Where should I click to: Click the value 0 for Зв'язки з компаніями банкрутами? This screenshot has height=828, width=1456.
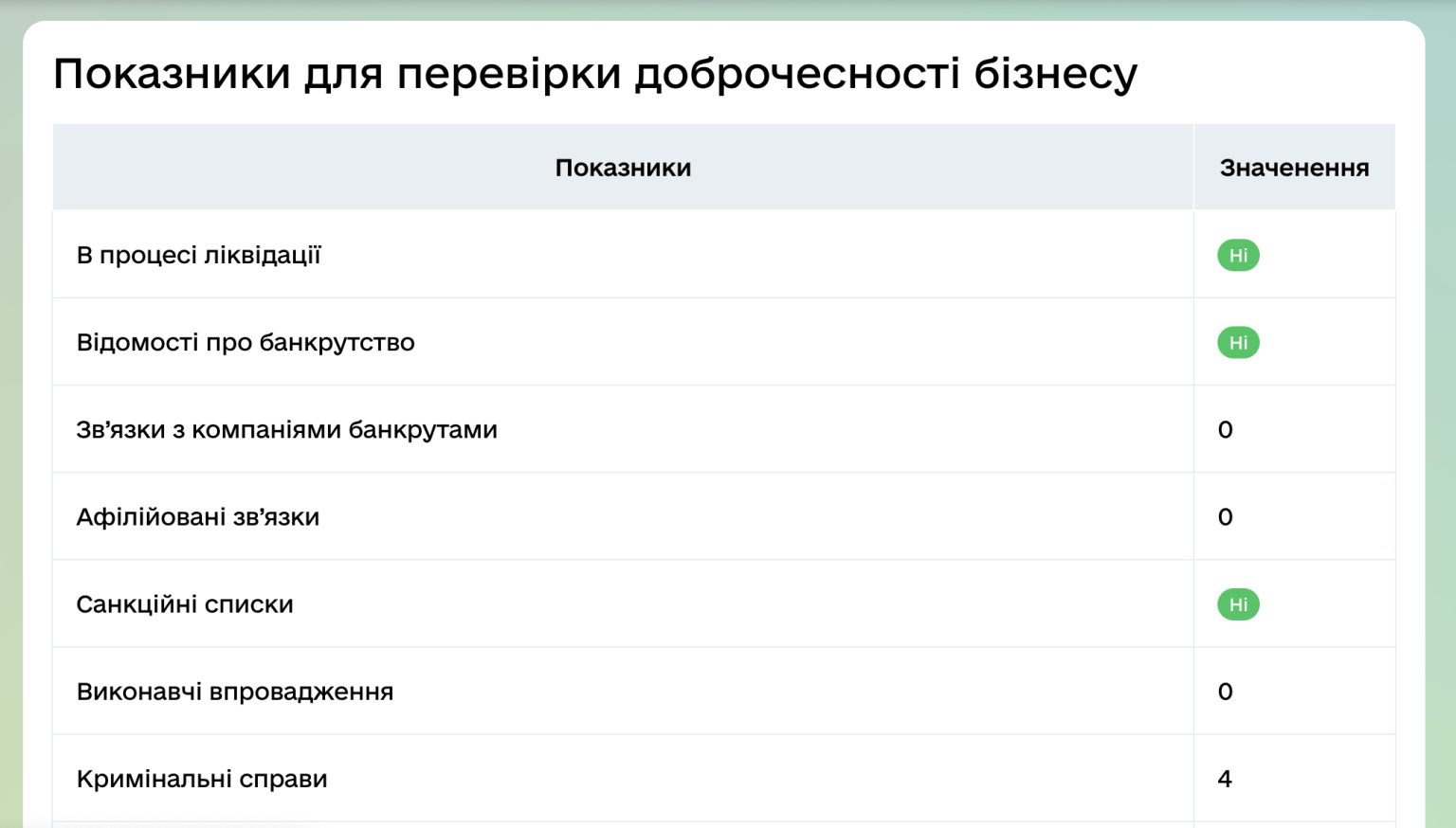(1225, 430)
